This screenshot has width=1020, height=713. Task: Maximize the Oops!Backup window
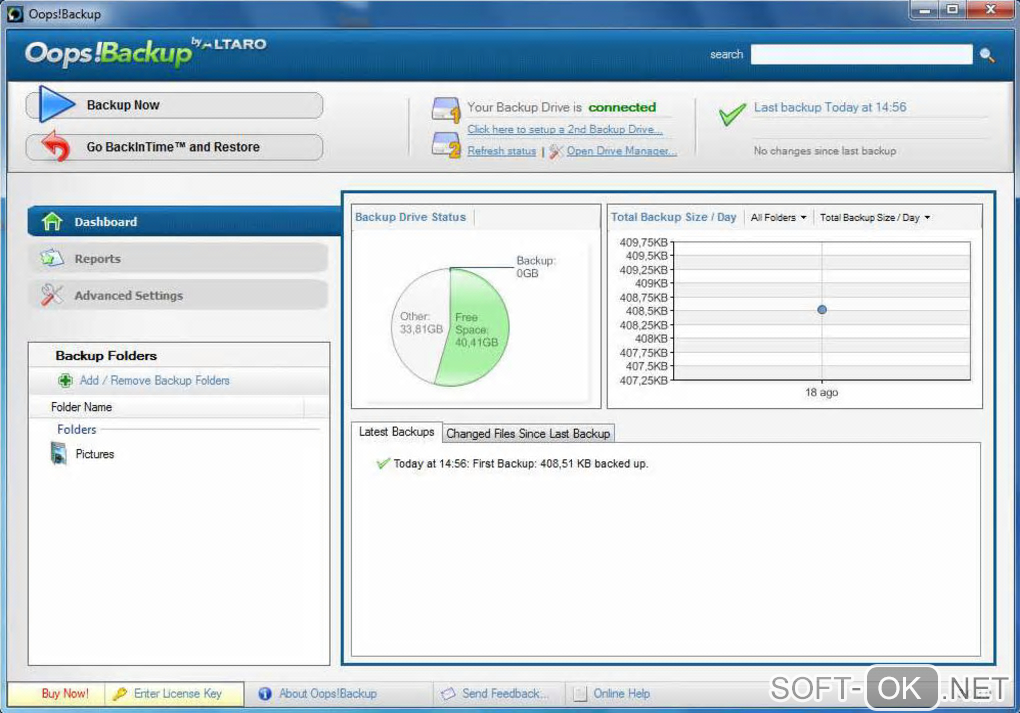(x=952, y=10)
